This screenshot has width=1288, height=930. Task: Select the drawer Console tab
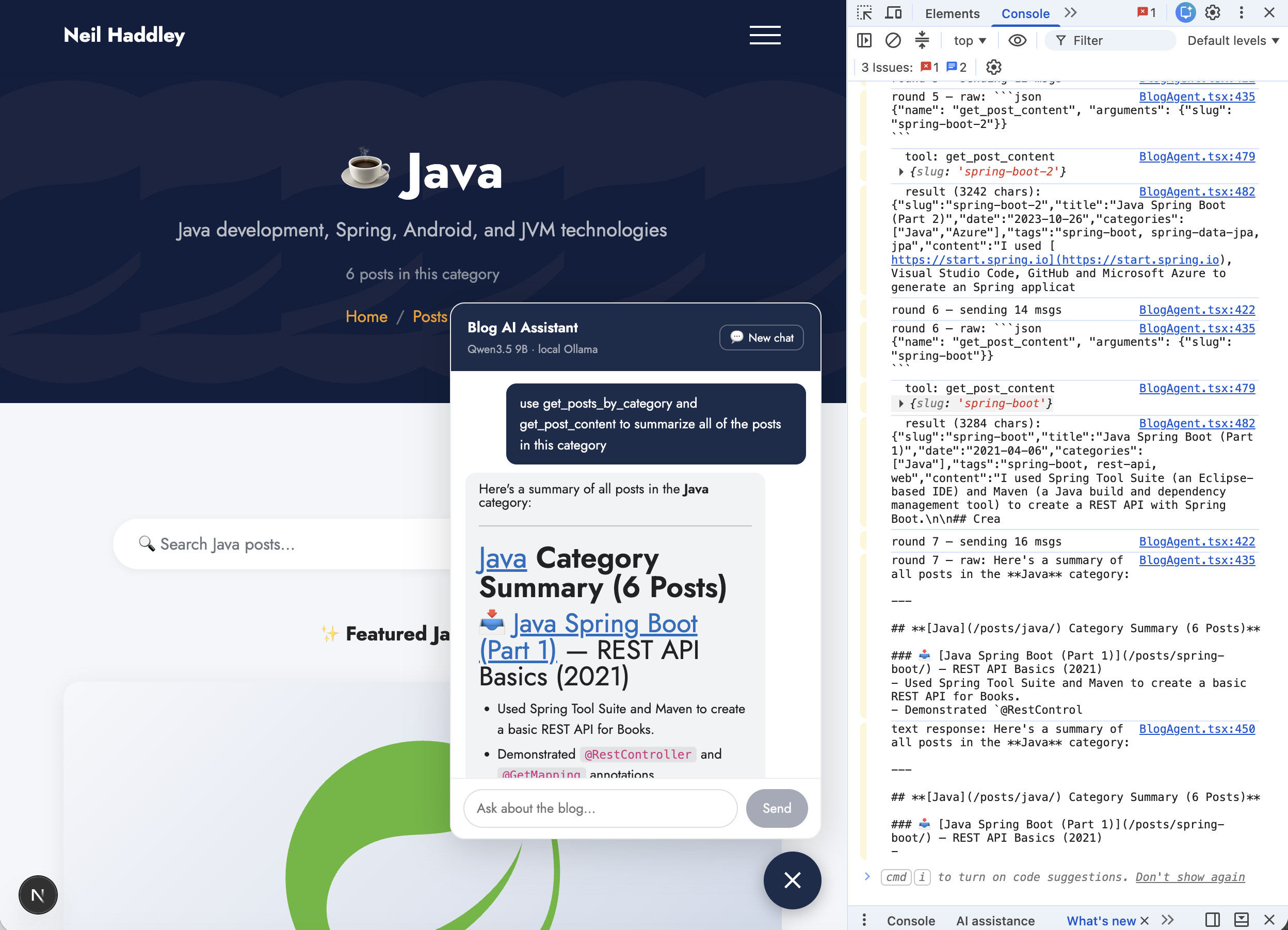910,920
